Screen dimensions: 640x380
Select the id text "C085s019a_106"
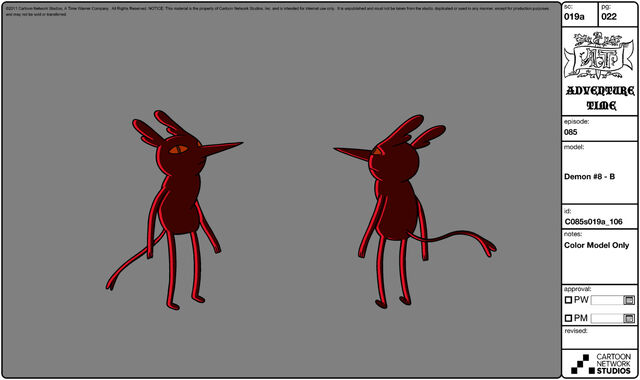point(593,222)
